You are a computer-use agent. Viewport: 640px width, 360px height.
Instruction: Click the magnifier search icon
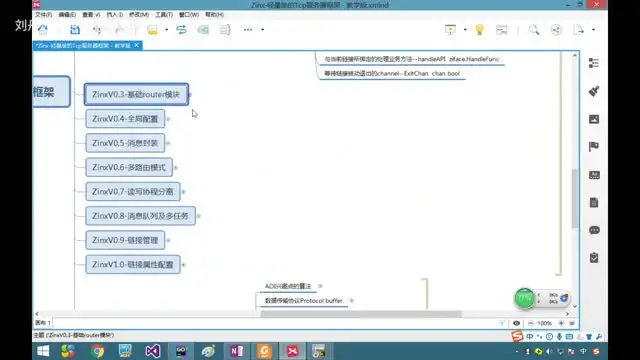(534, 30)
